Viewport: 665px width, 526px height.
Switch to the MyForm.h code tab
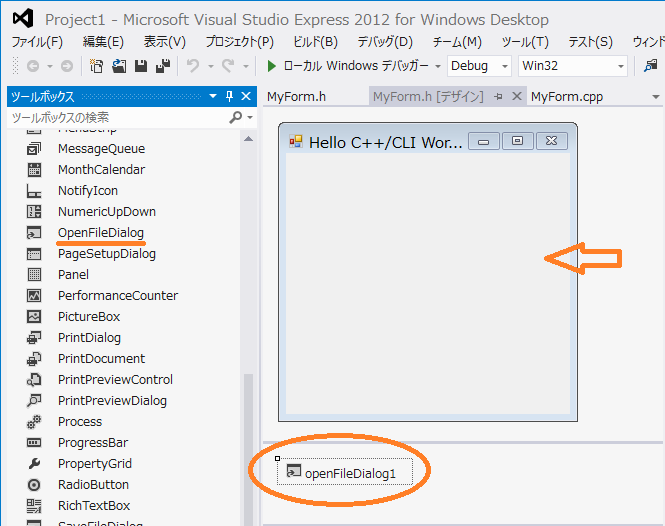point(296,97)
